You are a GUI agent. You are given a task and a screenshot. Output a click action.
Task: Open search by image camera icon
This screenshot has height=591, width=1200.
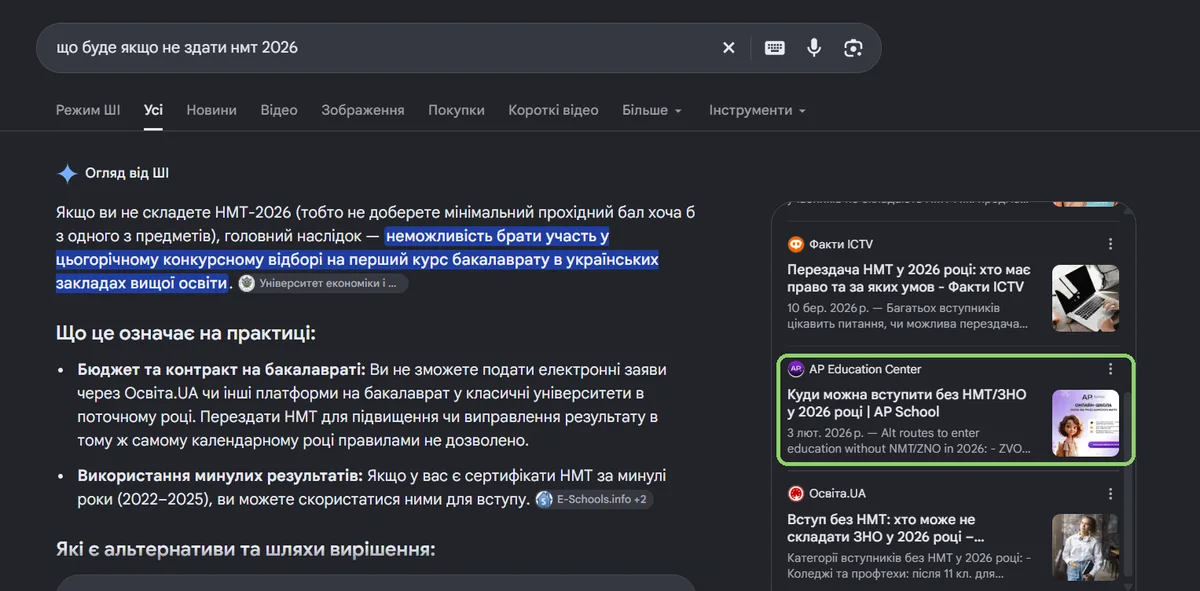pos(853,48)
